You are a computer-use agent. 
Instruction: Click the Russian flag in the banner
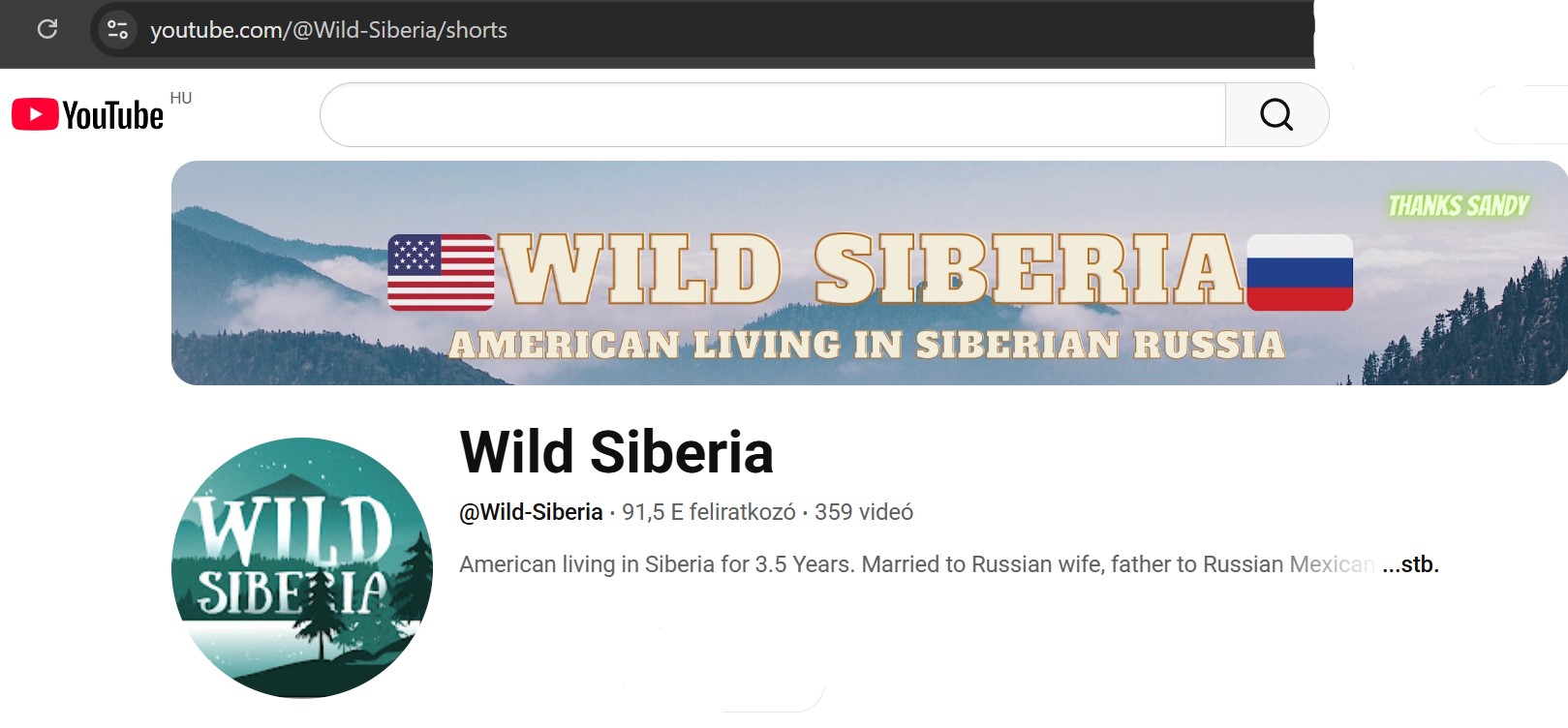[1300, 272]
